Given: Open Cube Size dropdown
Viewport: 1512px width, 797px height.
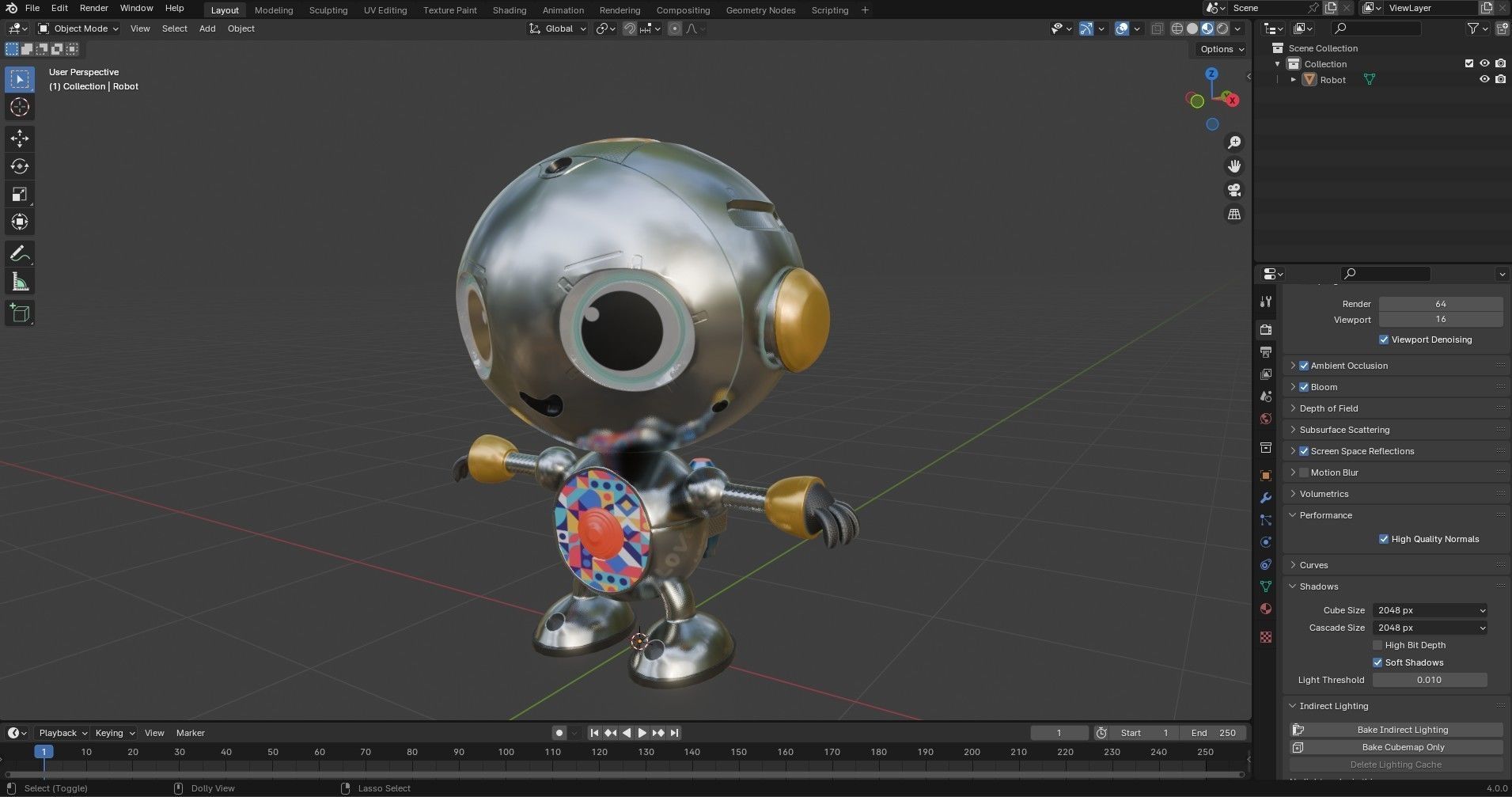Looking at the screenshot, I should click(x=1430, y=610).
